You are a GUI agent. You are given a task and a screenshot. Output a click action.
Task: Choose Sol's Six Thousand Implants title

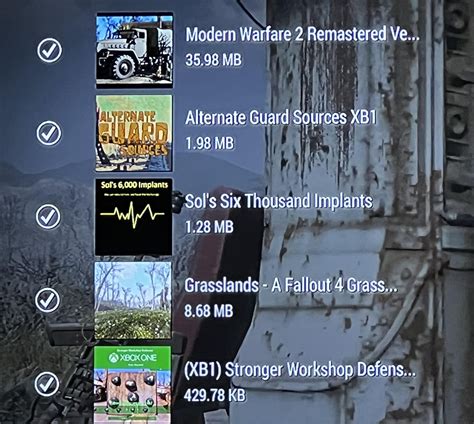[278, 201]
